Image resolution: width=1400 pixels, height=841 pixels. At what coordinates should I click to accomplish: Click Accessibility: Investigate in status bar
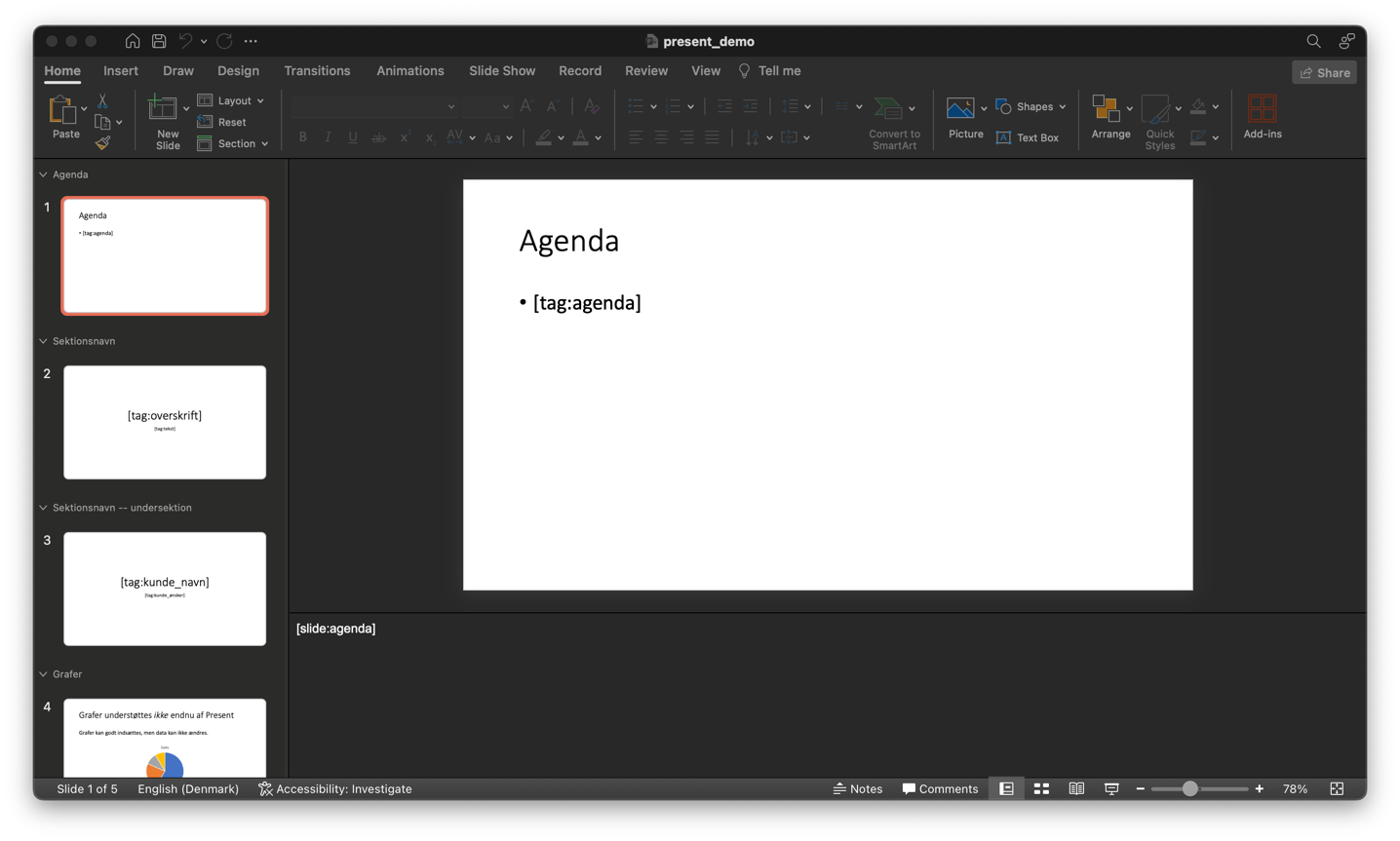click(334, 788)
